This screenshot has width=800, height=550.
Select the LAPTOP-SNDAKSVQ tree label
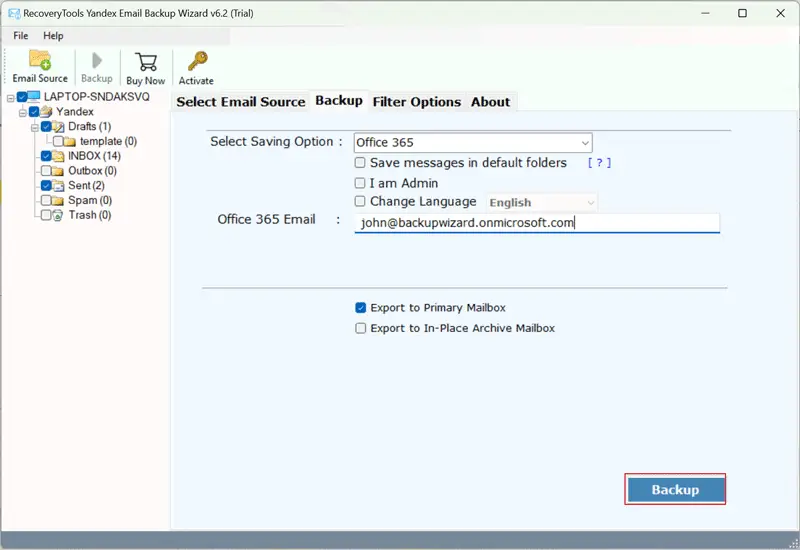(96, 96)
